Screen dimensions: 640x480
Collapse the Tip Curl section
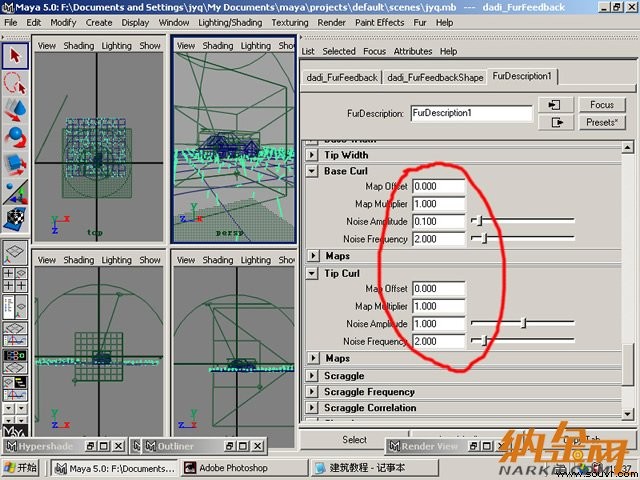[312, 273]
